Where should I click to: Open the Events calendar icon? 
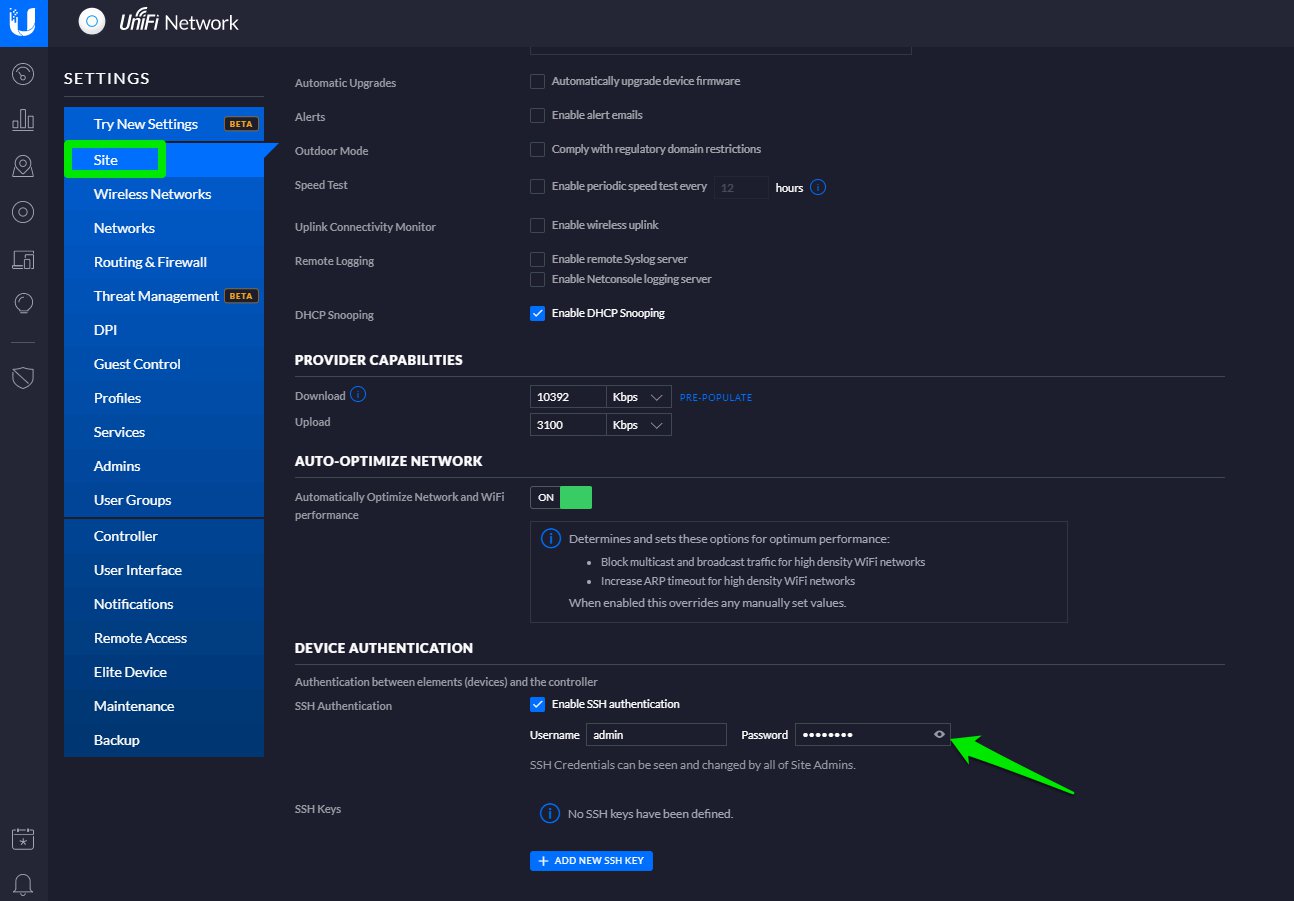click(x=23, y=839)
